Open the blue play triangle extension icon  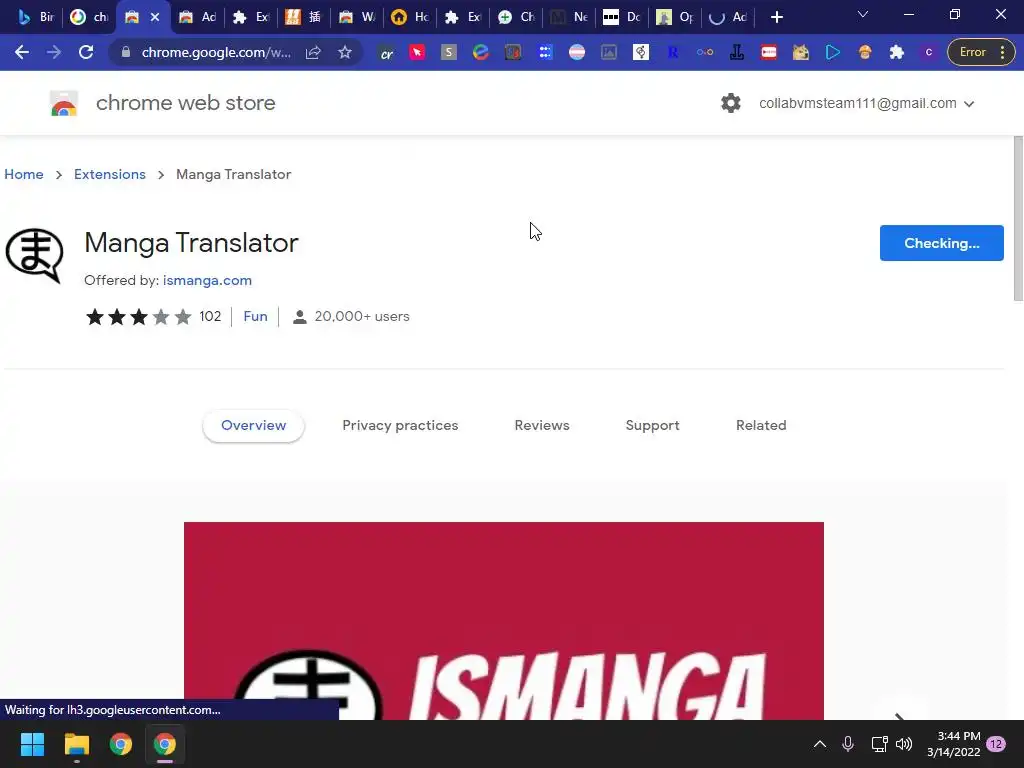[833, 52]
